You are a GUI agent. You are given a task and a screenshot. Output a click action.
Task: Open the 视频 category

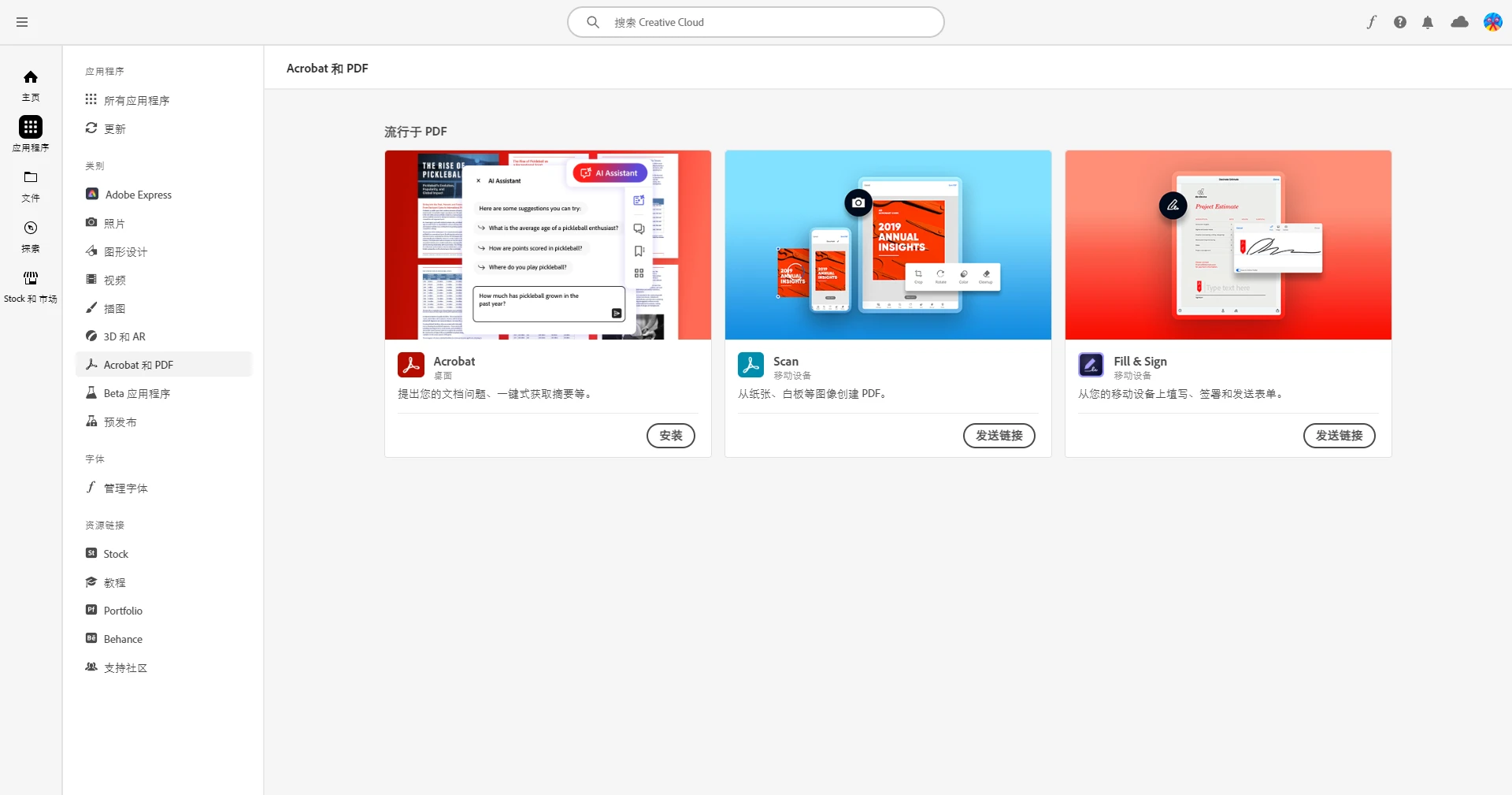point(164,280)
